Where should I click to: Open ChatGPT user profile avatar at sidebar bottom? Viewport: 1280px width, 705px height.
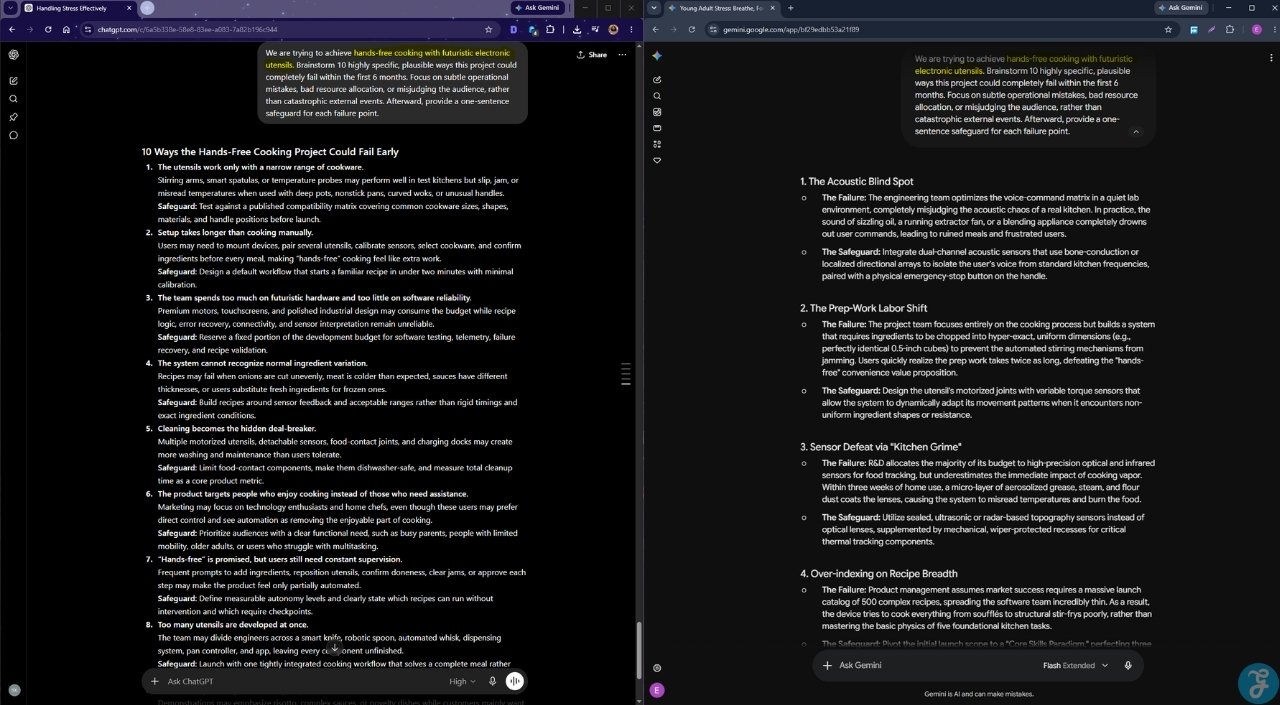pyautogui.click(x=14, y=690)
